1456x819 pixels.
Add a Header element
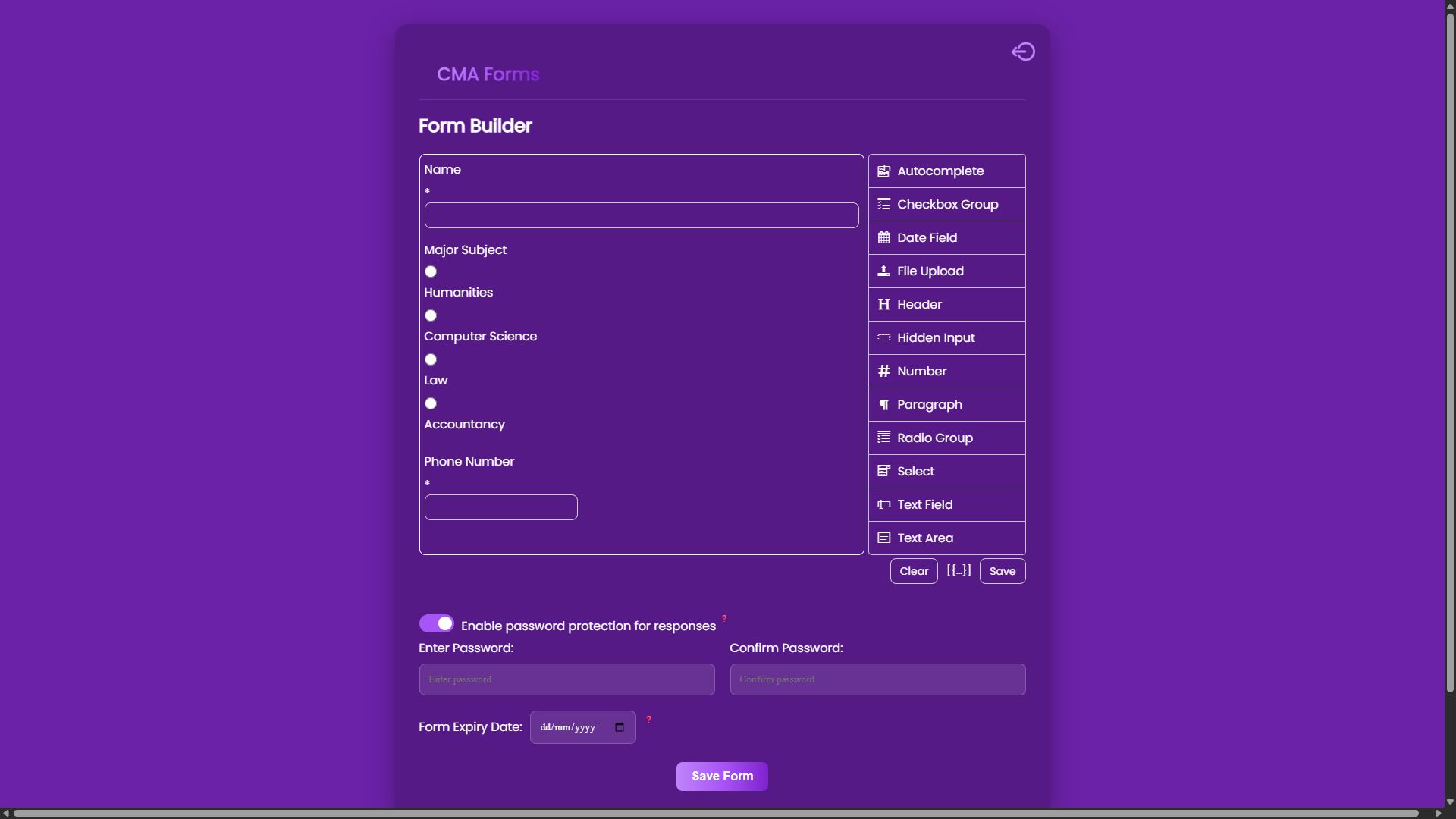coord(946,304)
